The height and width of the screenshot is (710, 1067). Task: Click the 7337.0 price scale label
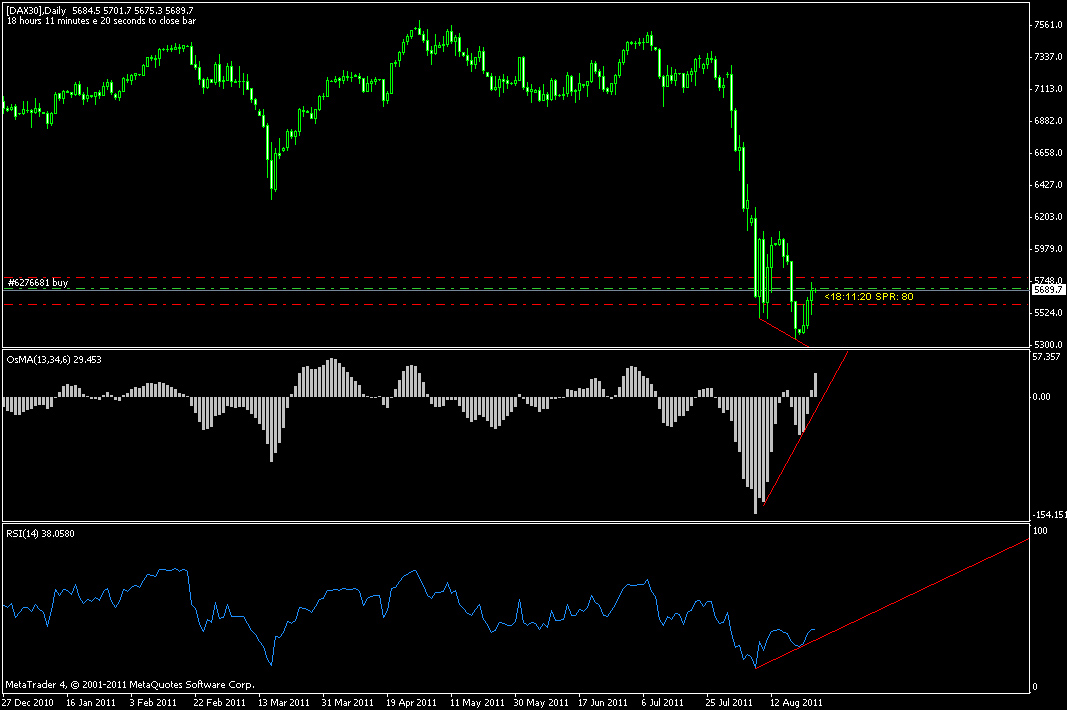1048,57
